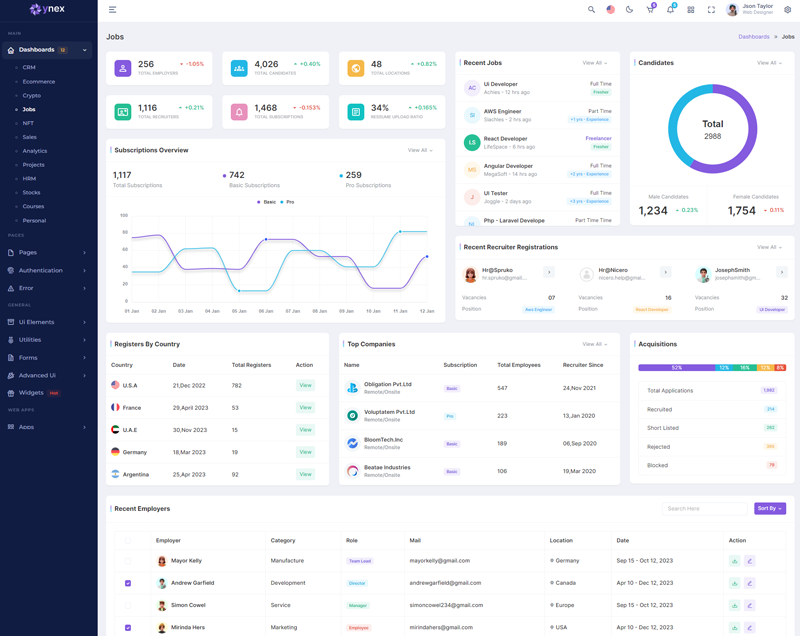Open View All dropdown in Subscriptions Overview
Viewport: 800px width, 636px height.
point(420,150)
